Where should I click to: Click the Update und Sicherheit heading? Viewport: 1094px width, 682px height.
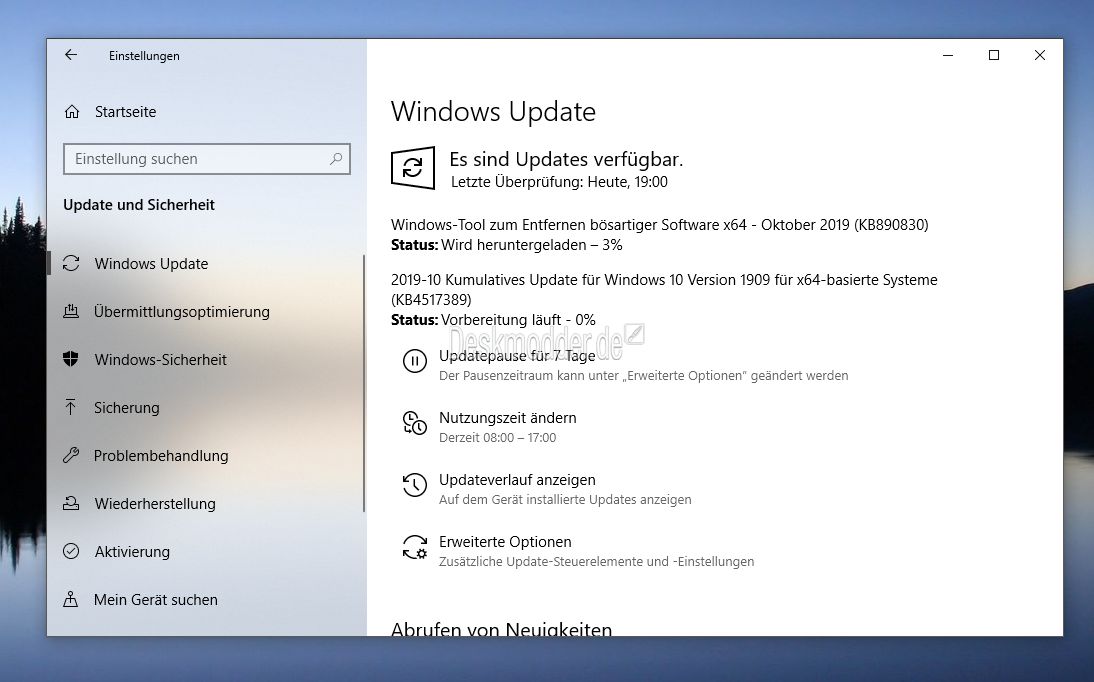point(139,205)
